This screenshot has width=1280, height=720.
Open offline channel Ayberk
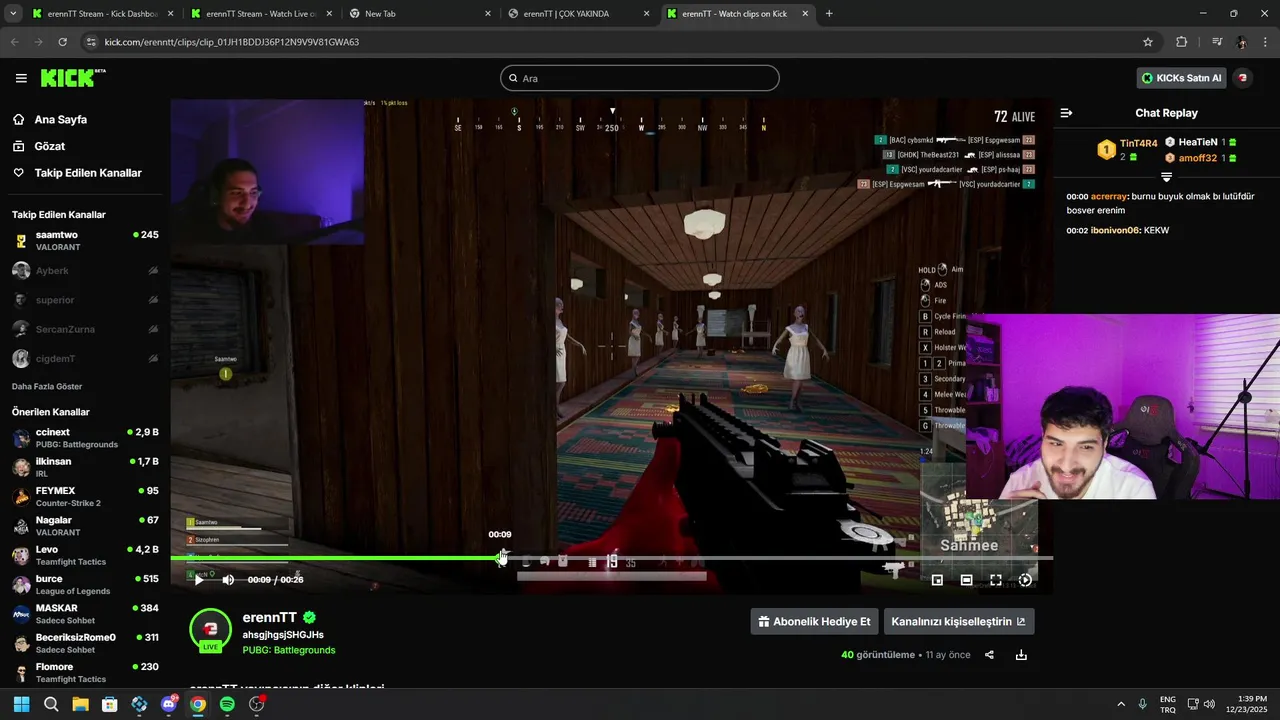85,271
